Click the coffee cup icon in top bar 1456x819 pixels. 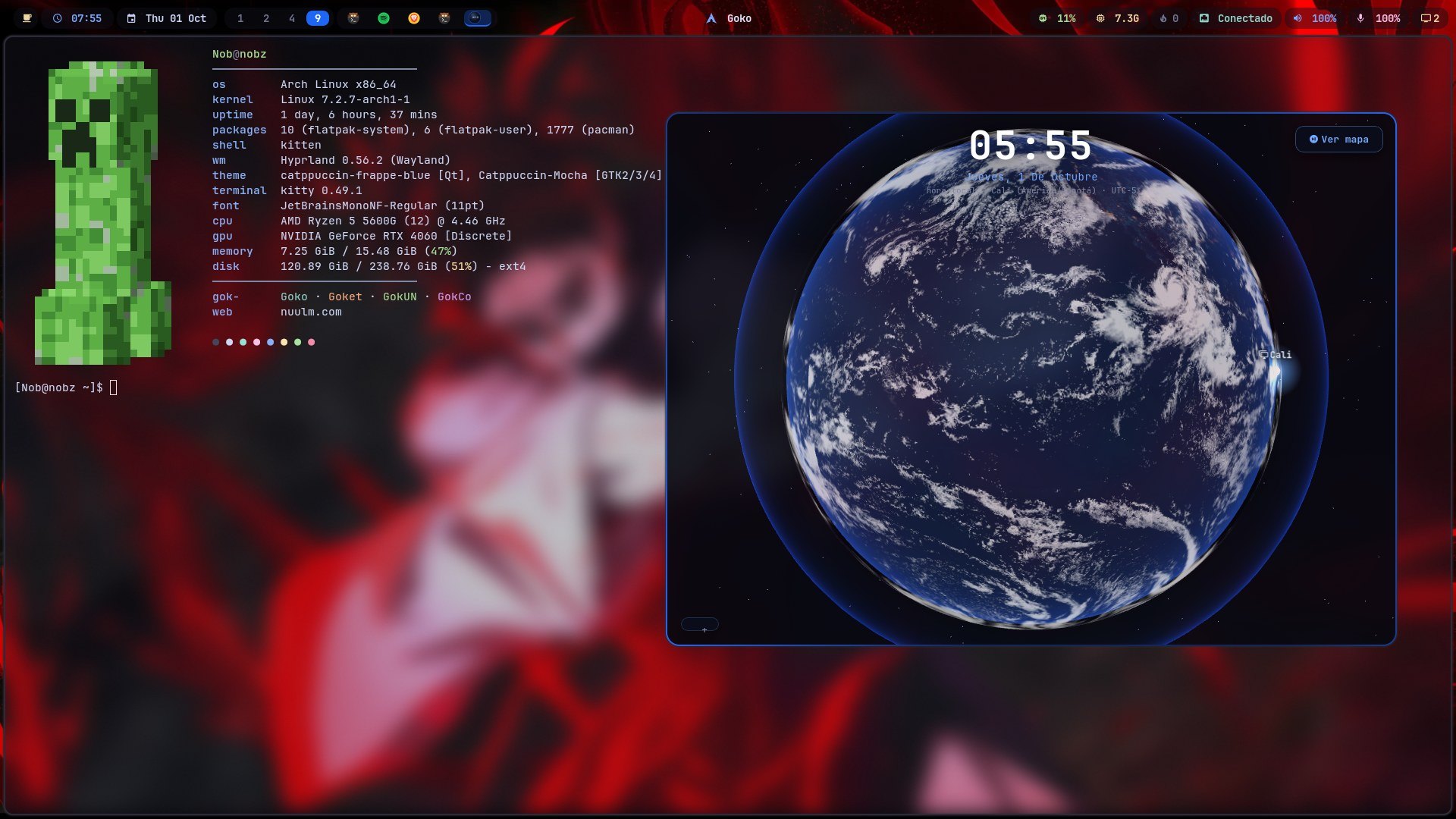click(27, 18)
